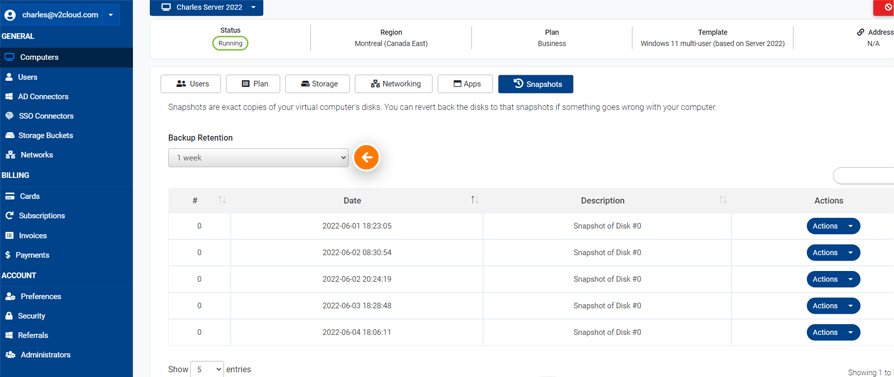Sort the Date column
The width and height of the screenshot is (894, 377).
tap(474, 200)
